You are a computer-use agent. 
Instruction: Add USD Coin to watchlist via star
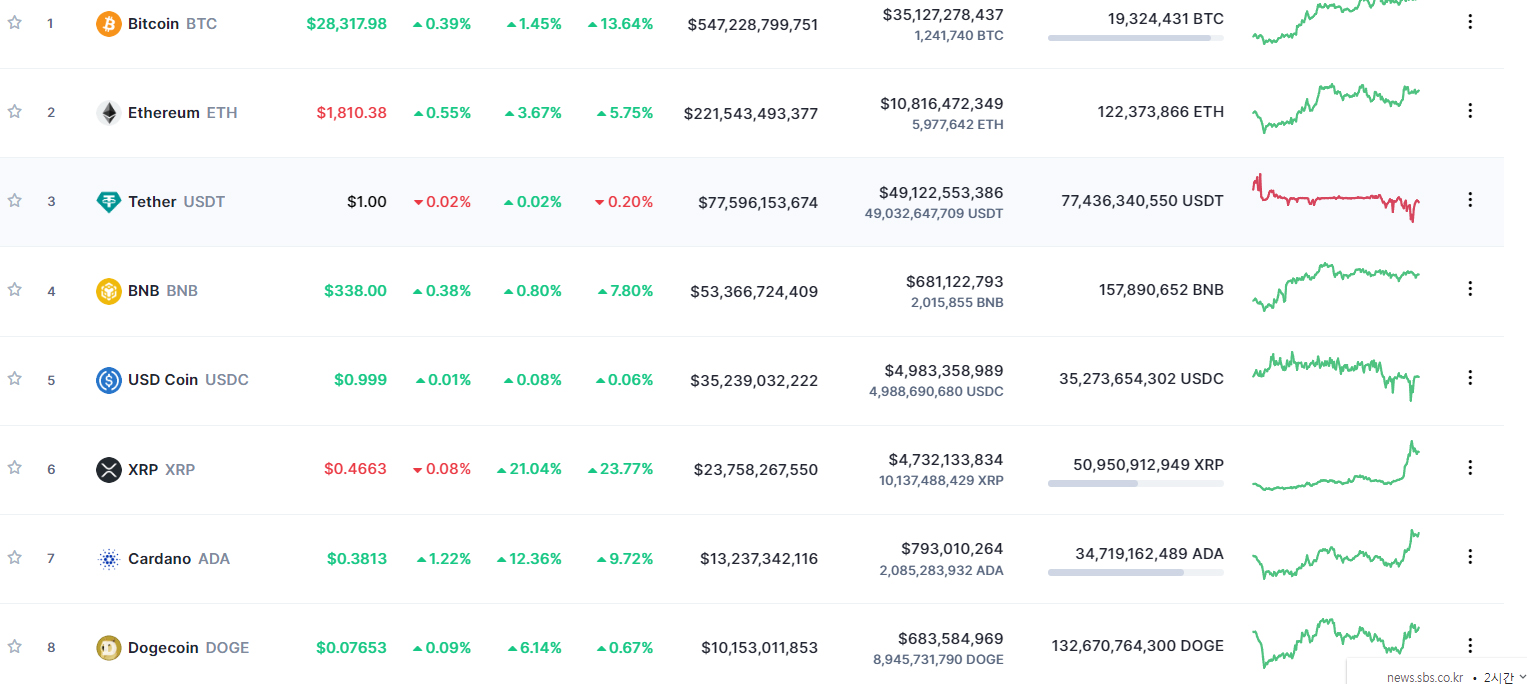[x=15, y=378]
